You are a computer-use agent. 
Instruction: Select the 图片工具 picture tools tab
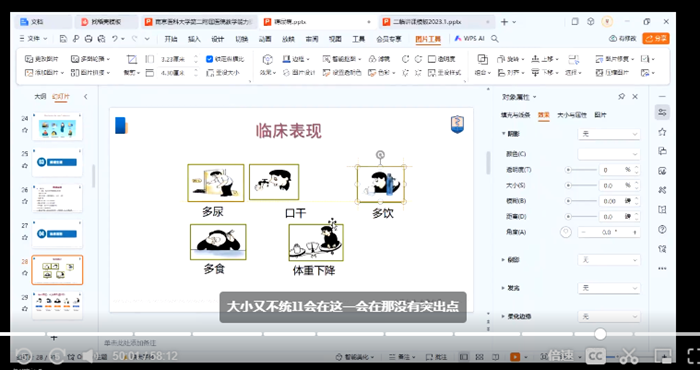pos(428,39)
